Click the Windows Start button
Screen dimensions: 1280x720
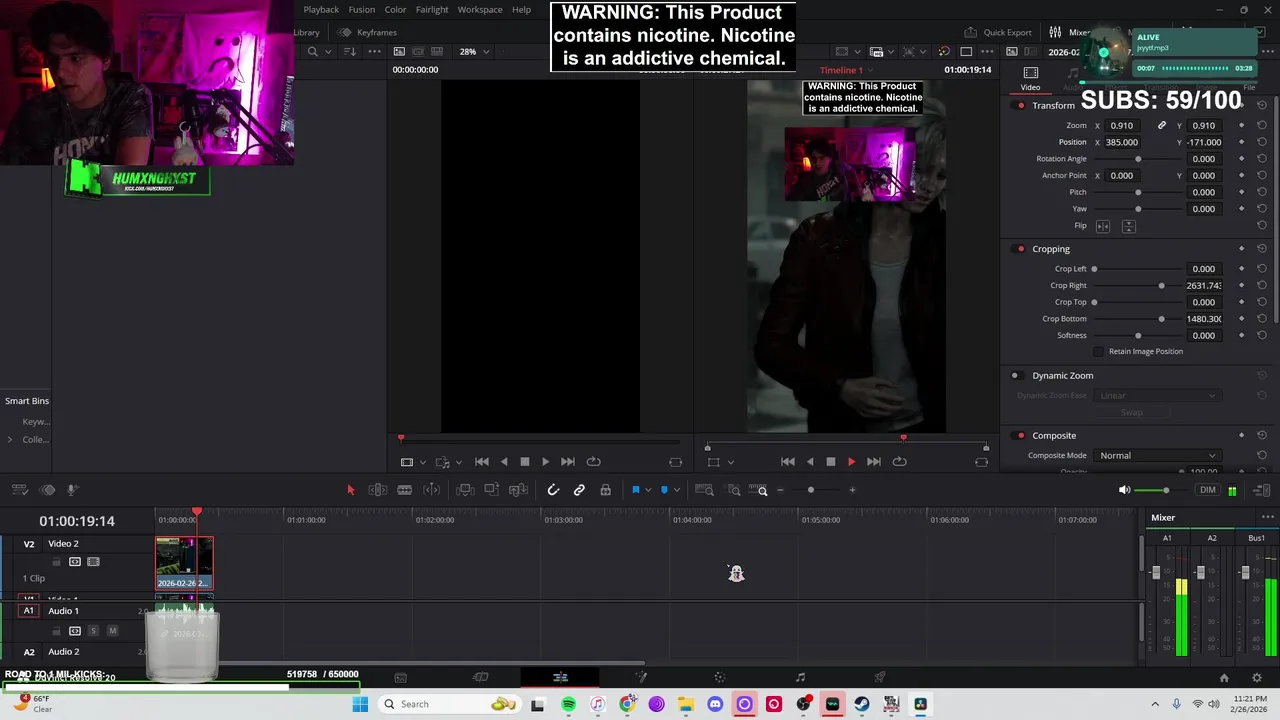pyautogui.click(x=360, y=704)
